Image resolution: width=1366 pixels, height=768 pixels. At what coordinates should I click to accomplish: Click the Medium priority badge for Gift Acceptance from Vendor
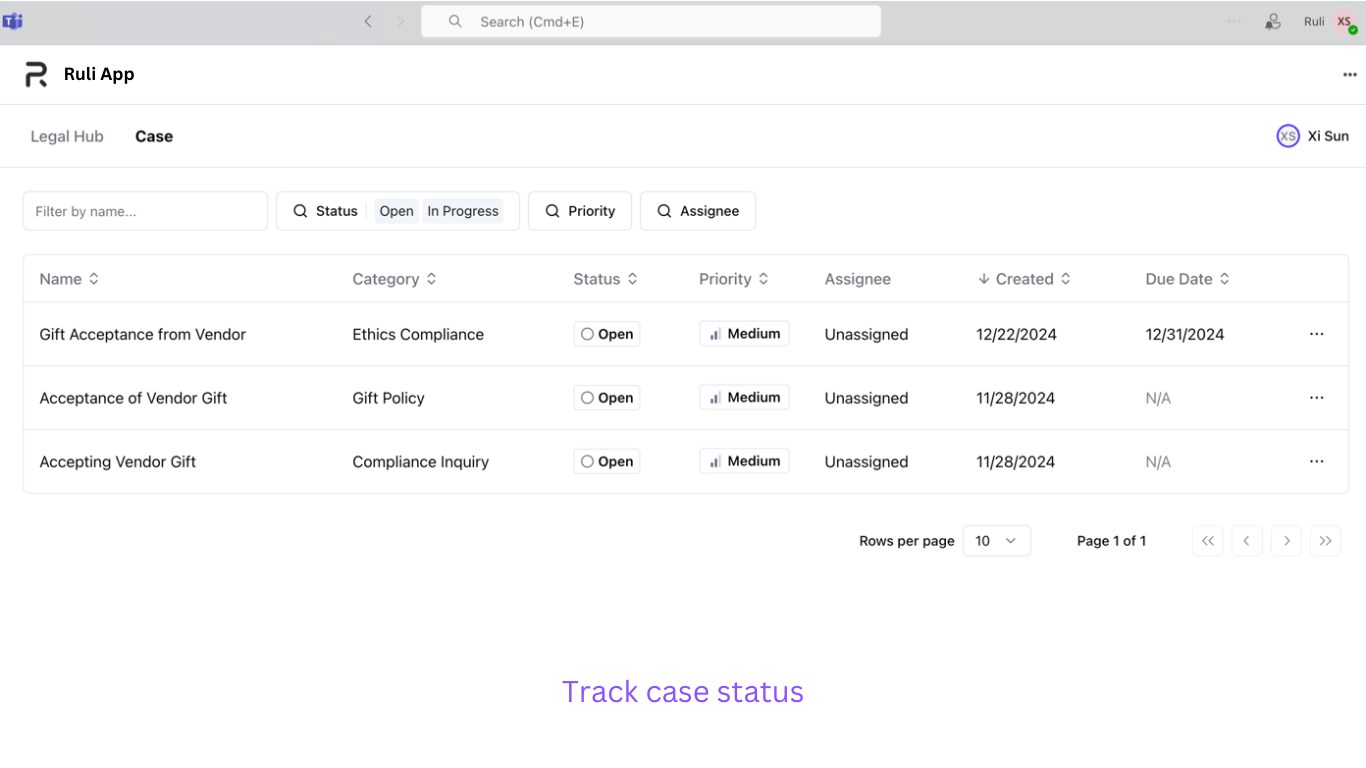coord(744,334)
